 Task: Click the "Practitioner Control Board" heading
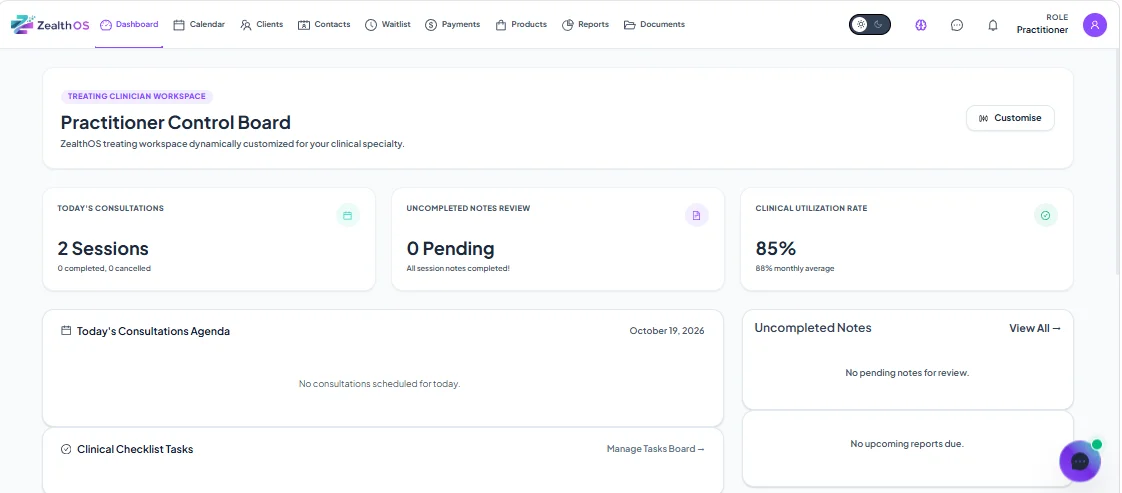pyautogui.click(x=175, y=122)
